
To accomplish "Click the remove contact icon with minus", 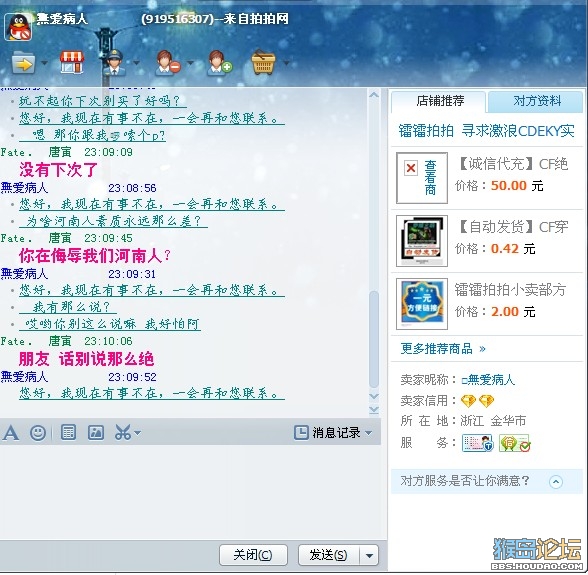I will tap(168, 63).
